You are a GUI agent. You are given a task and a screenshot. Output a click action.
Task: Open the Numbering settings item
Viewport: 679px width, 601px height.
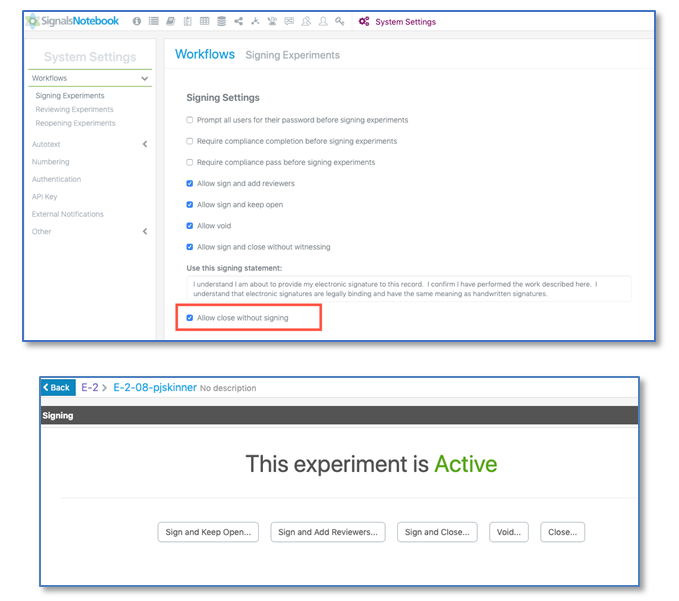click(50, 162)
